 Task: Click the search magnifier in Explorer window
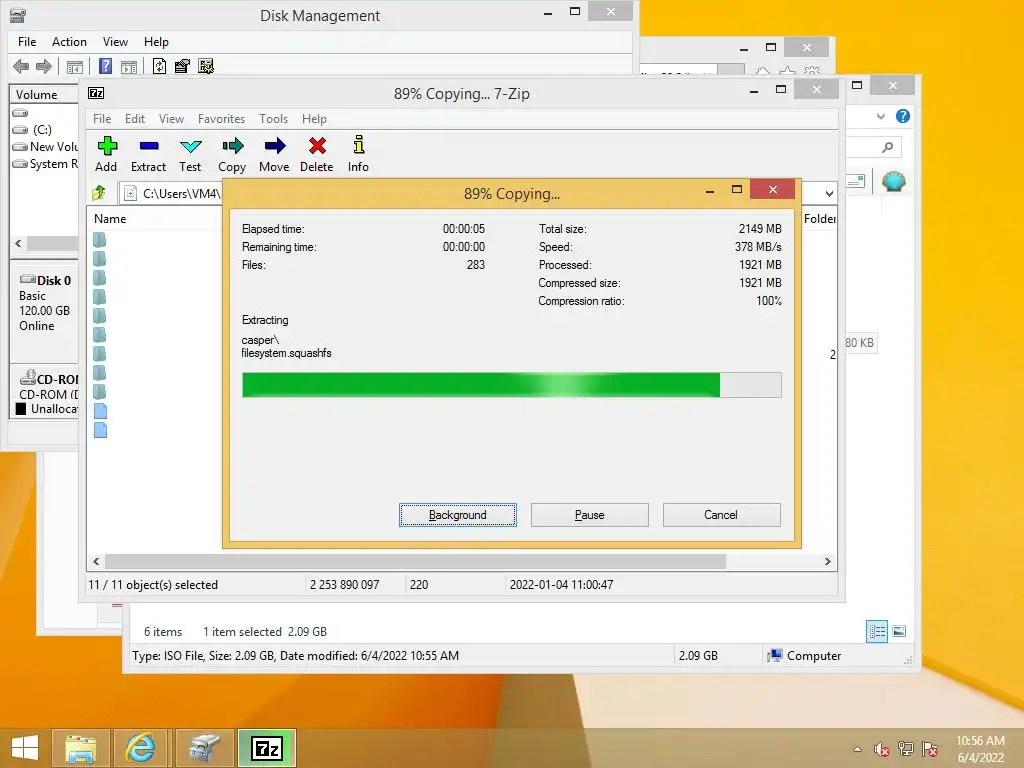pos(887,148)
